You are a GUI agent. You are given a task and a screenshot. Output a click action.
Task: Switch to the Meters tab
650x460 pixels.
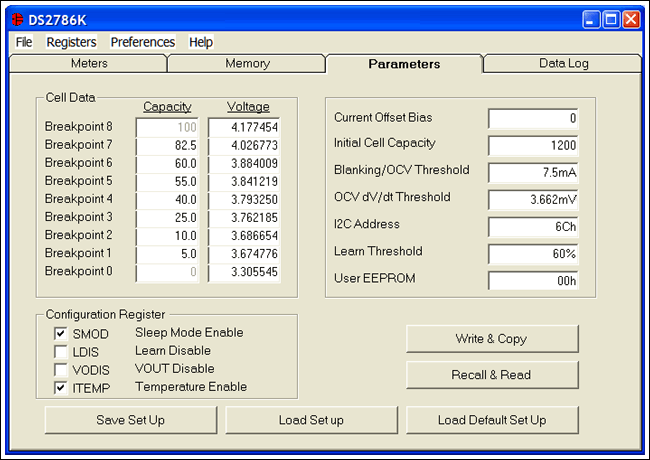[89, 63]
